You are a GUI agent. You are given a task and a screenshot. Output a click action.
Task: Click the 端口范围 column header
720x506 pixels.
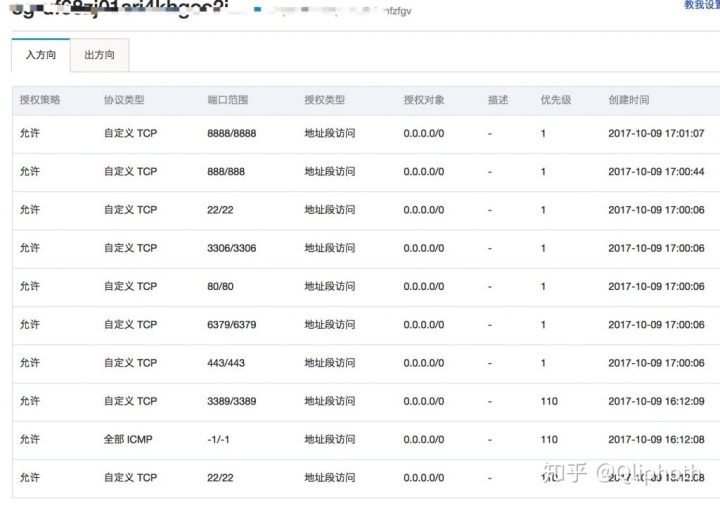[228, 100]
